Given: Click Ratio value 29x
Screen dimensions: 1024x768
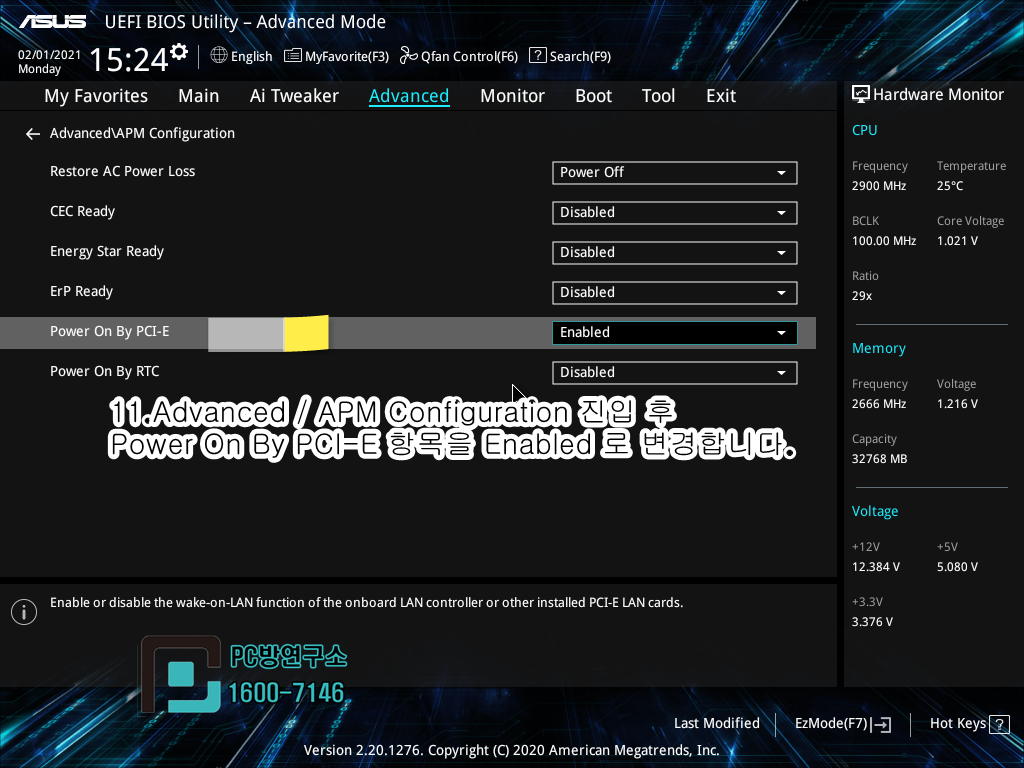Looking at the screenshot, I should (861, 296).
